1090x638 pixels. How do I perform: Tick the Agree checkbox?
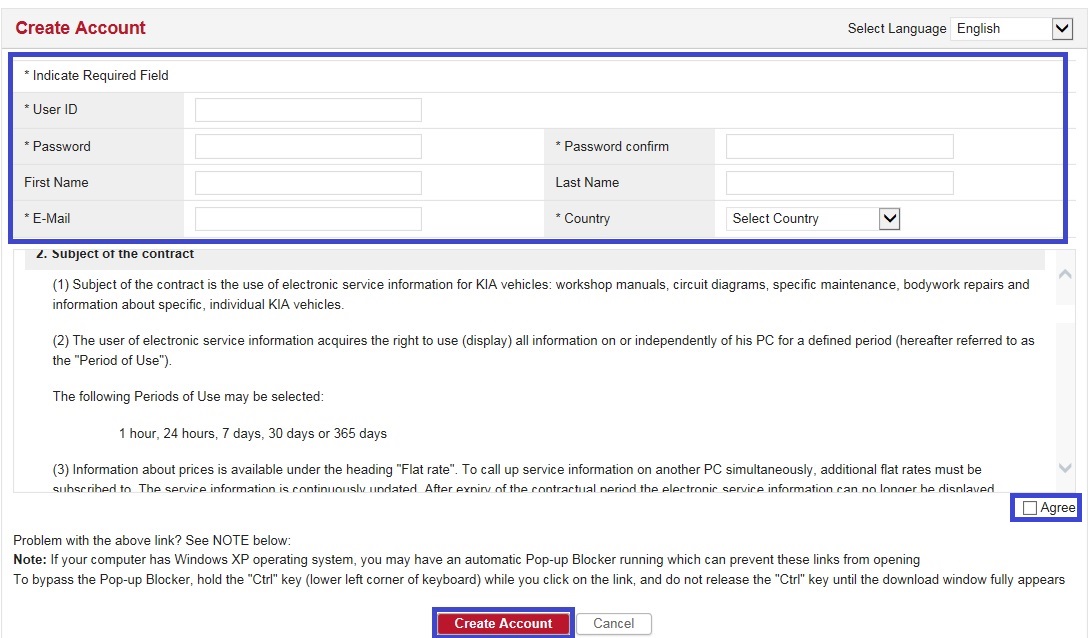1030,508
